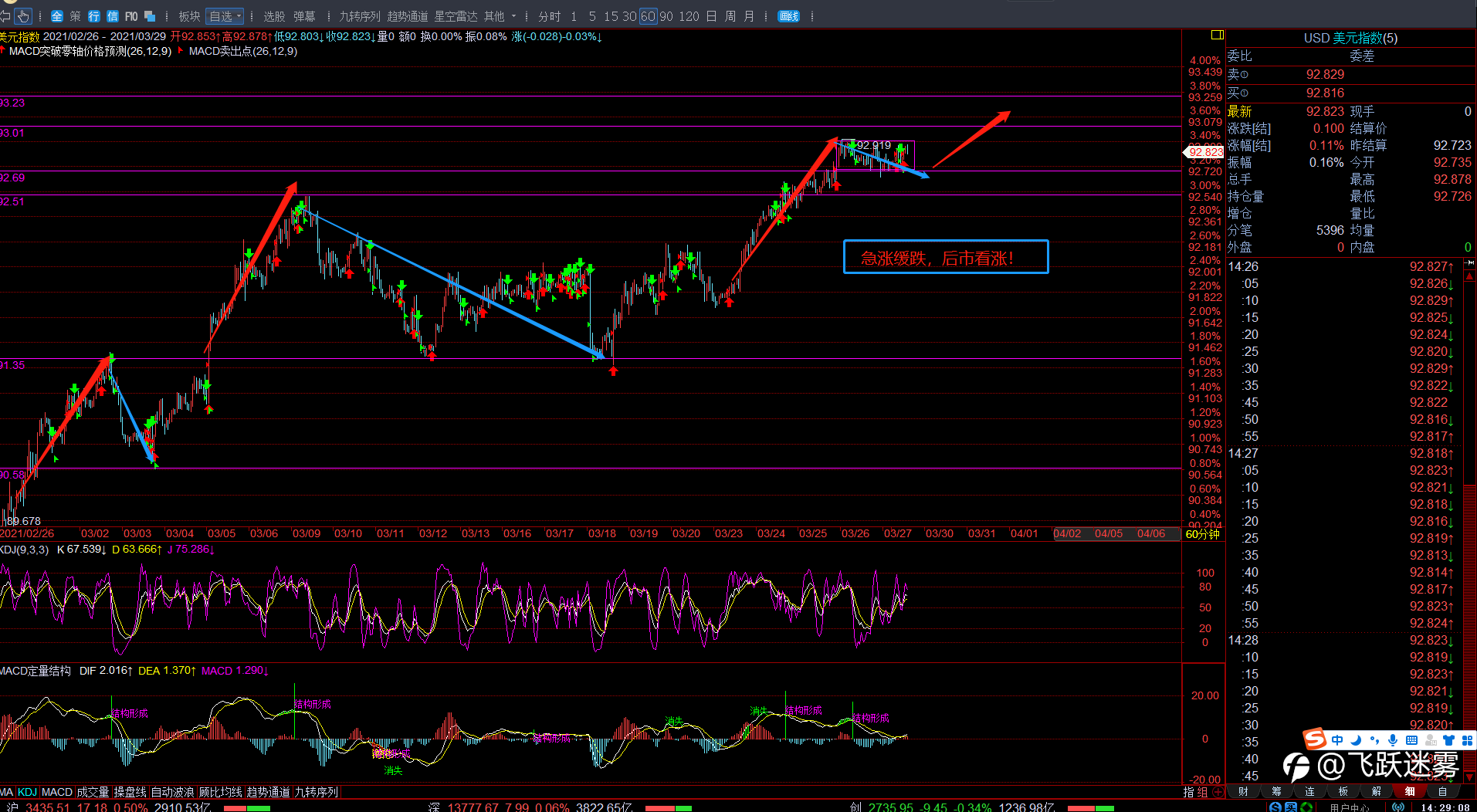Click the blue 全 toolbar icon
Image resolution: width=1477 pixels, height=812 pixels.
57,15
